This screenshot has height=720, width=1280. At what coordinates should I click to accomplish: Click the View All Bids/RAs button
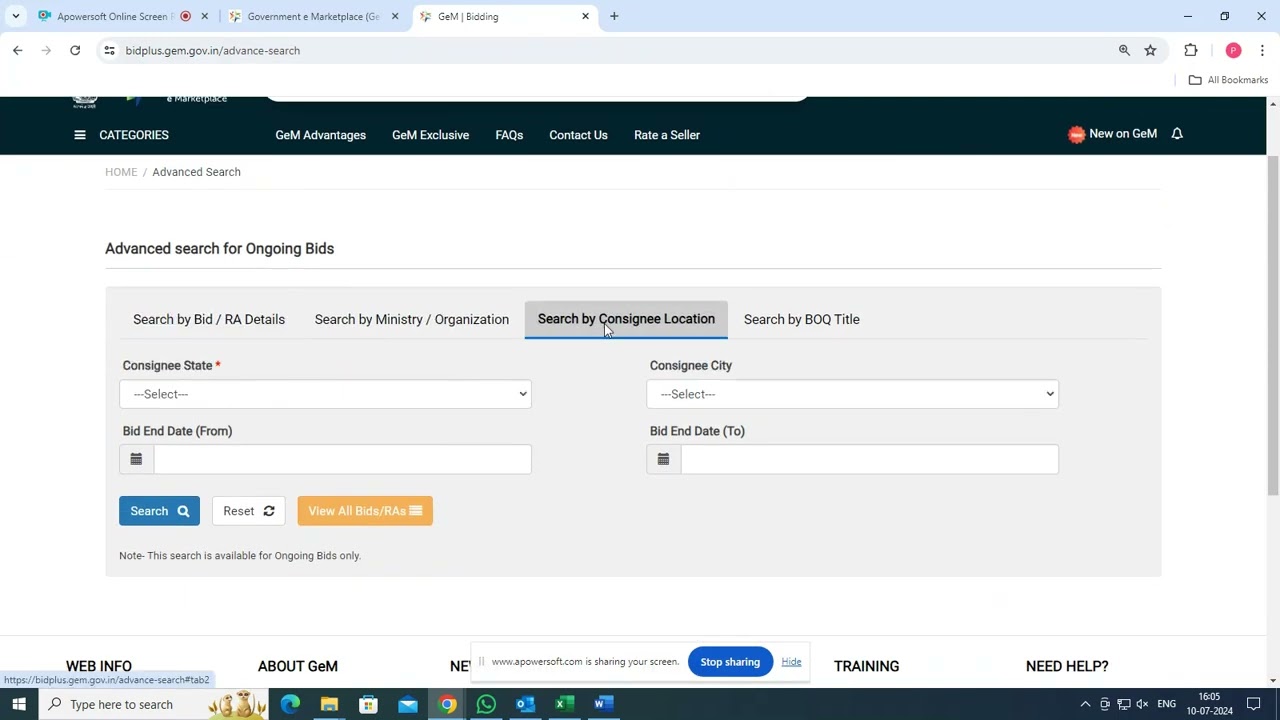point(365,511)
